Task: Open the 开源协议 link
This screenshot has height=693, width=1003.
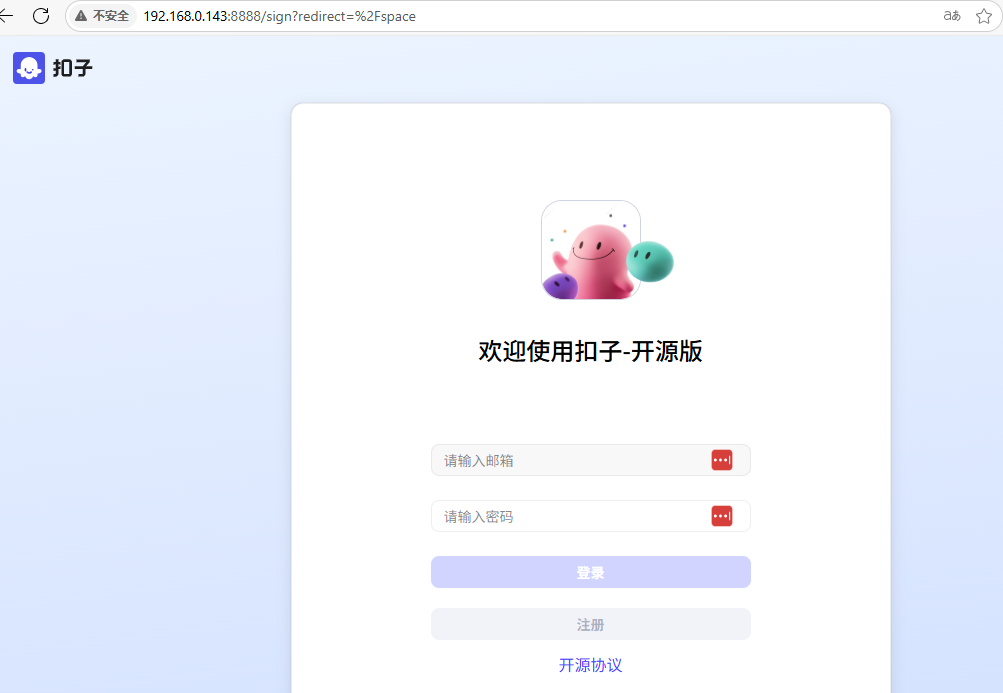Action: 590,665
